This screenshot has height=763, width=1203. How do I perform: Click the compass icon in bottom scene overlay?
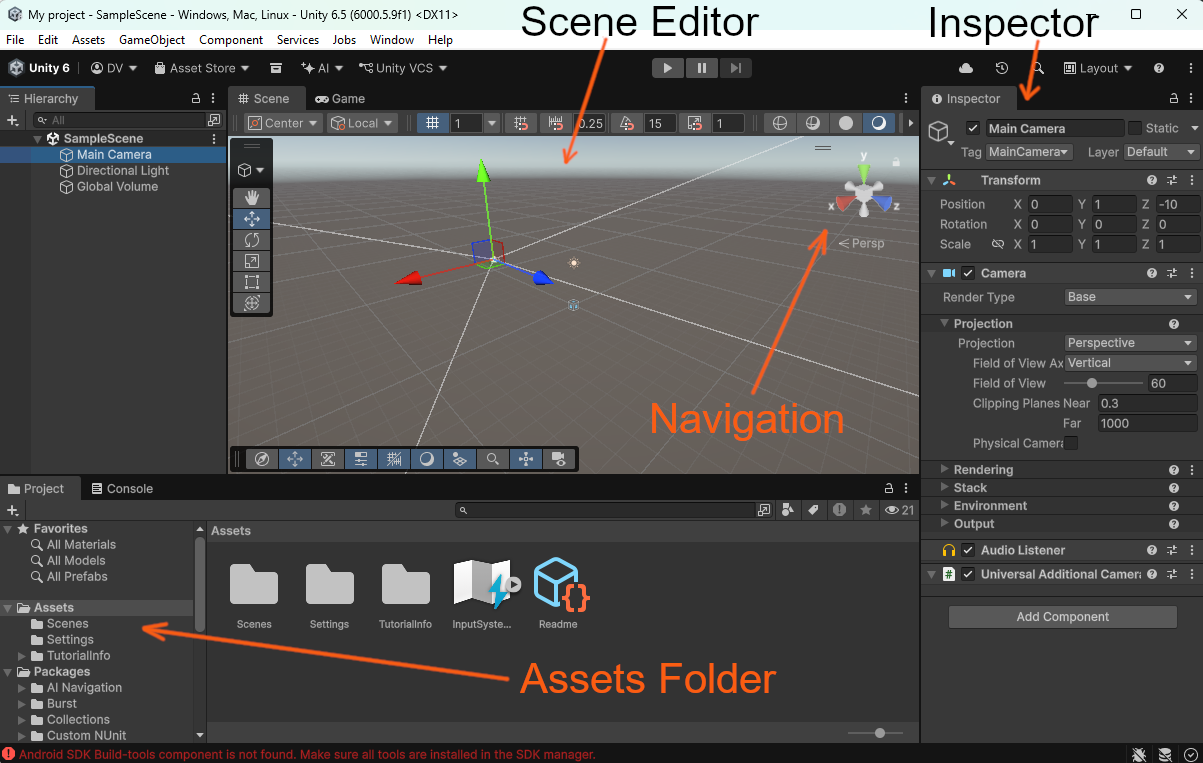(262, 459)
